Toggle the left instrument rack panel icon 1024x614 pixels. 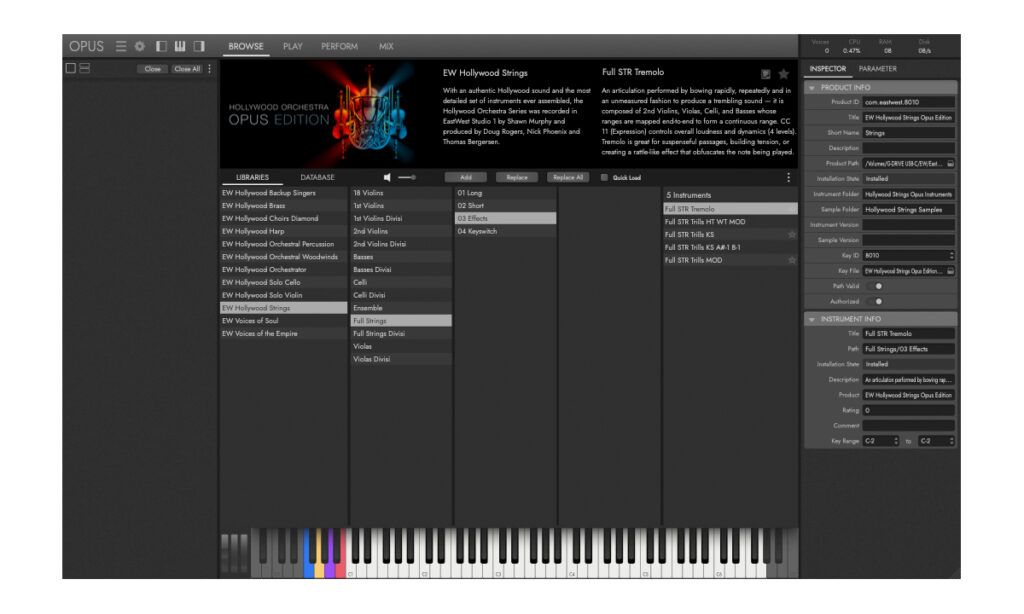(161, 46)
